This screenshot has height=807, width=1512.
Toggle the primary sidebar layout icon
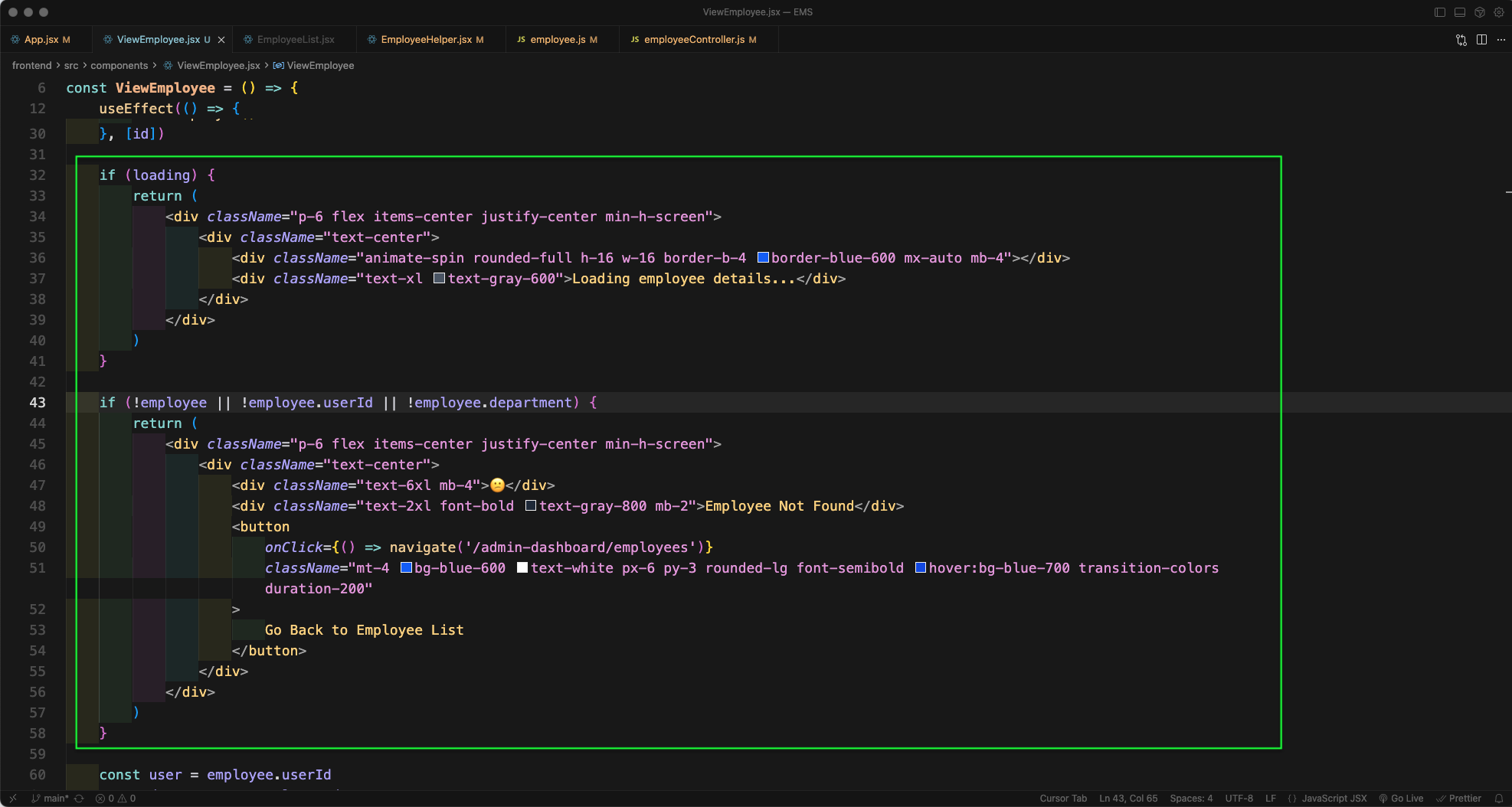[x=1440, y=12]
